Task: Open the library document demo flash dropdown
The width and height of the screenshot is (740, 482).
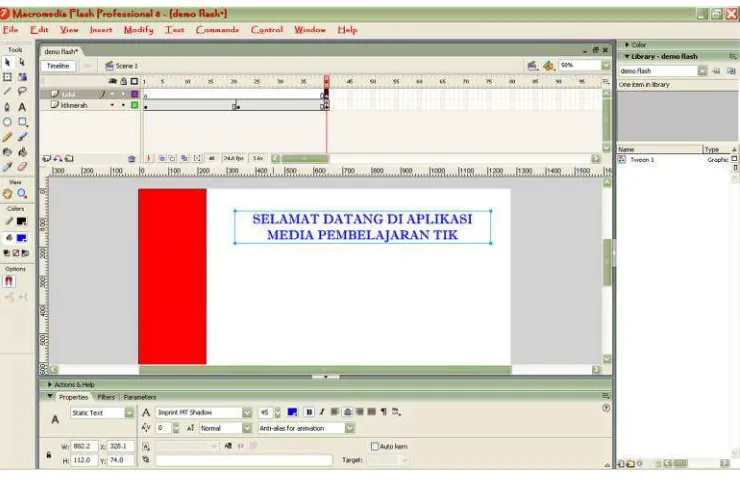Action: (702, 71)
